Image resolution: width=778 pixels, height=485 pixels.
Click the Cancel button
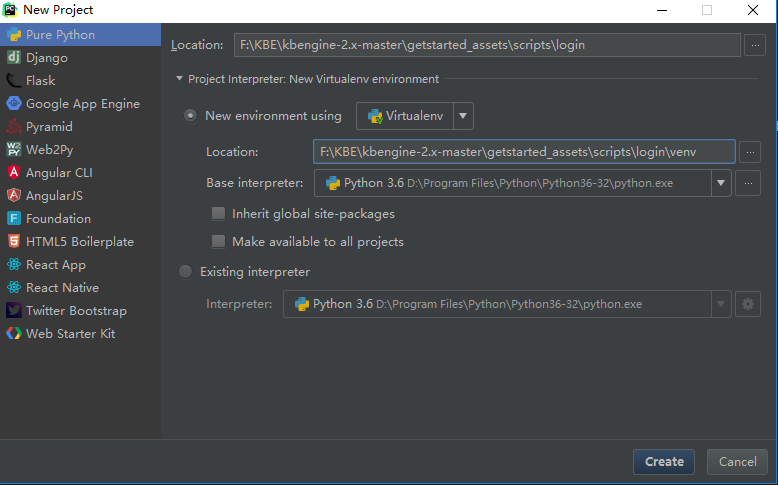(x=738, y=462)
